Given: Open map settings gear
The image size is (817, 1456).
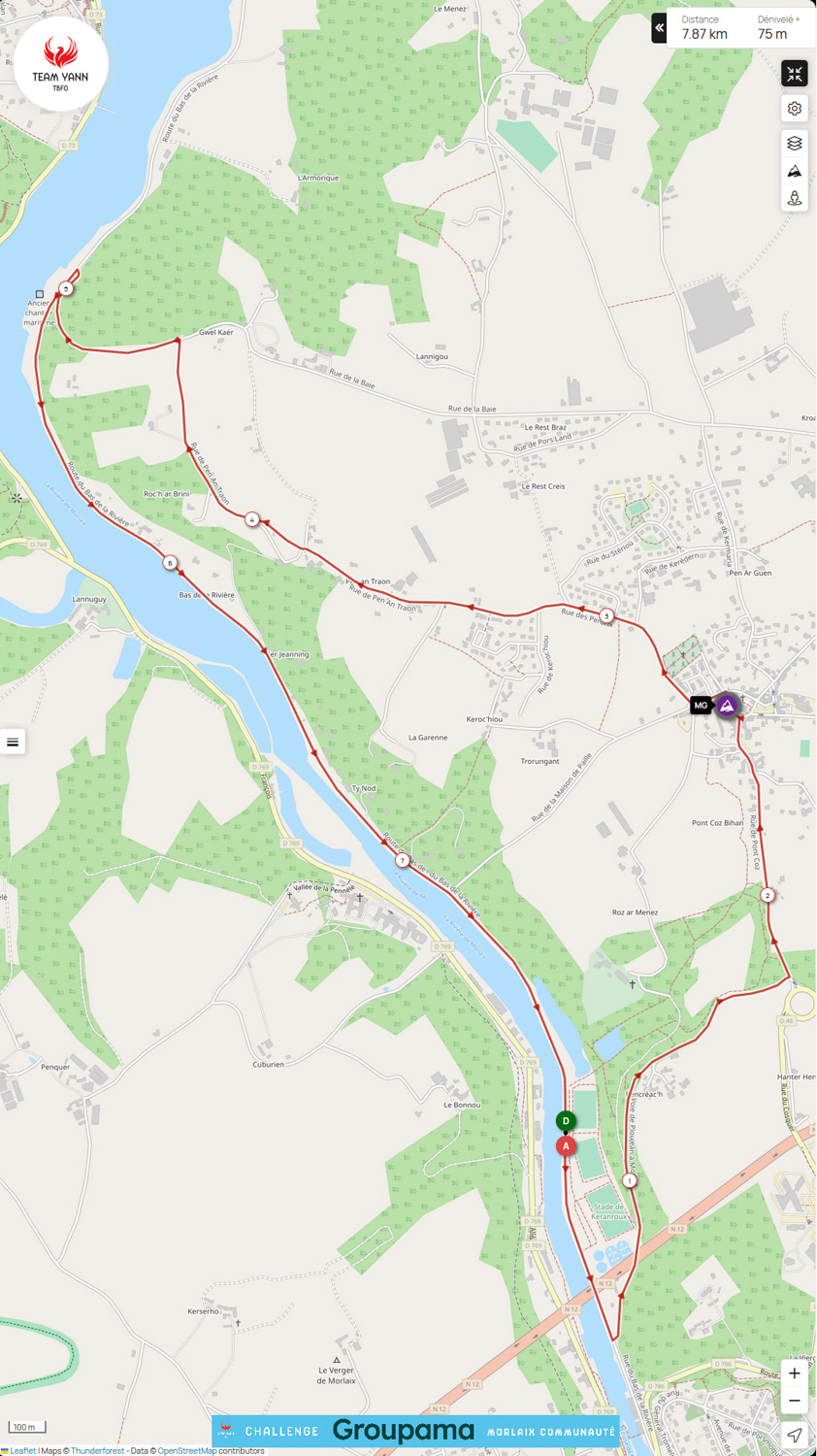Looking at the screenshot, I should coord(795,109).
